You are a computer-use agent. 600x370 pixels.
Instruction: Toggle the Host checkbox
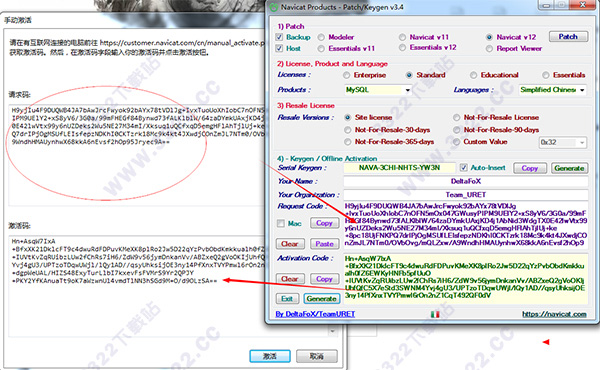click(x=279, y=48)
